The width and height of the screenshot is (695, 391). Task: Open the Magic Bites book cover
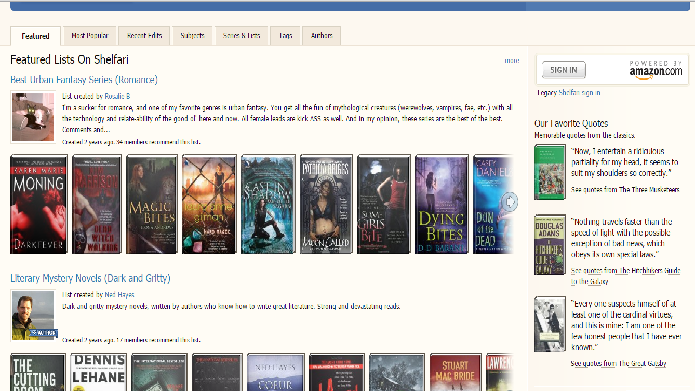point(152,204)
